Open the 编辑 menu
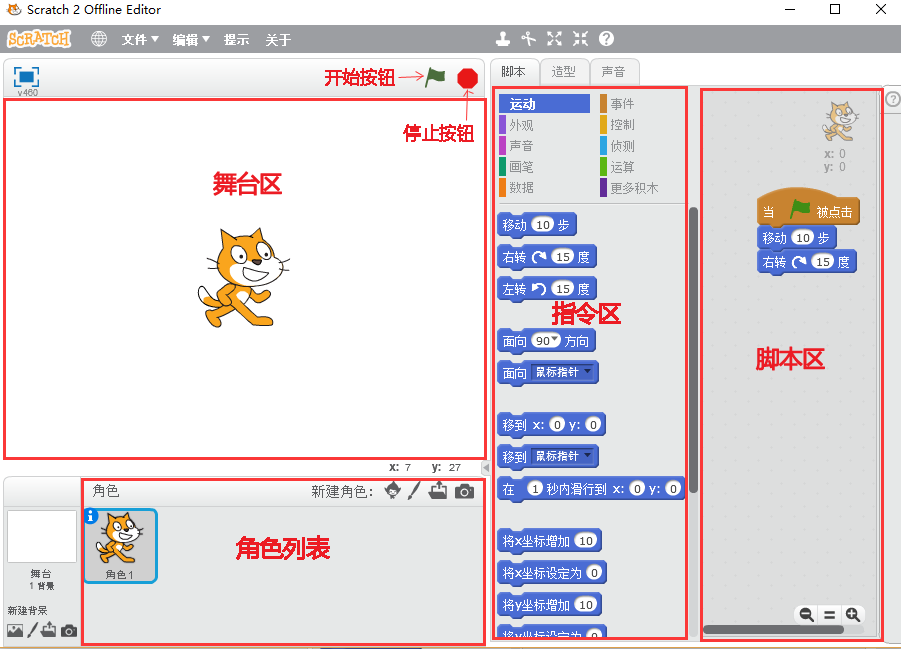This screenshot has width=901, height=649. tap(191, 39)
